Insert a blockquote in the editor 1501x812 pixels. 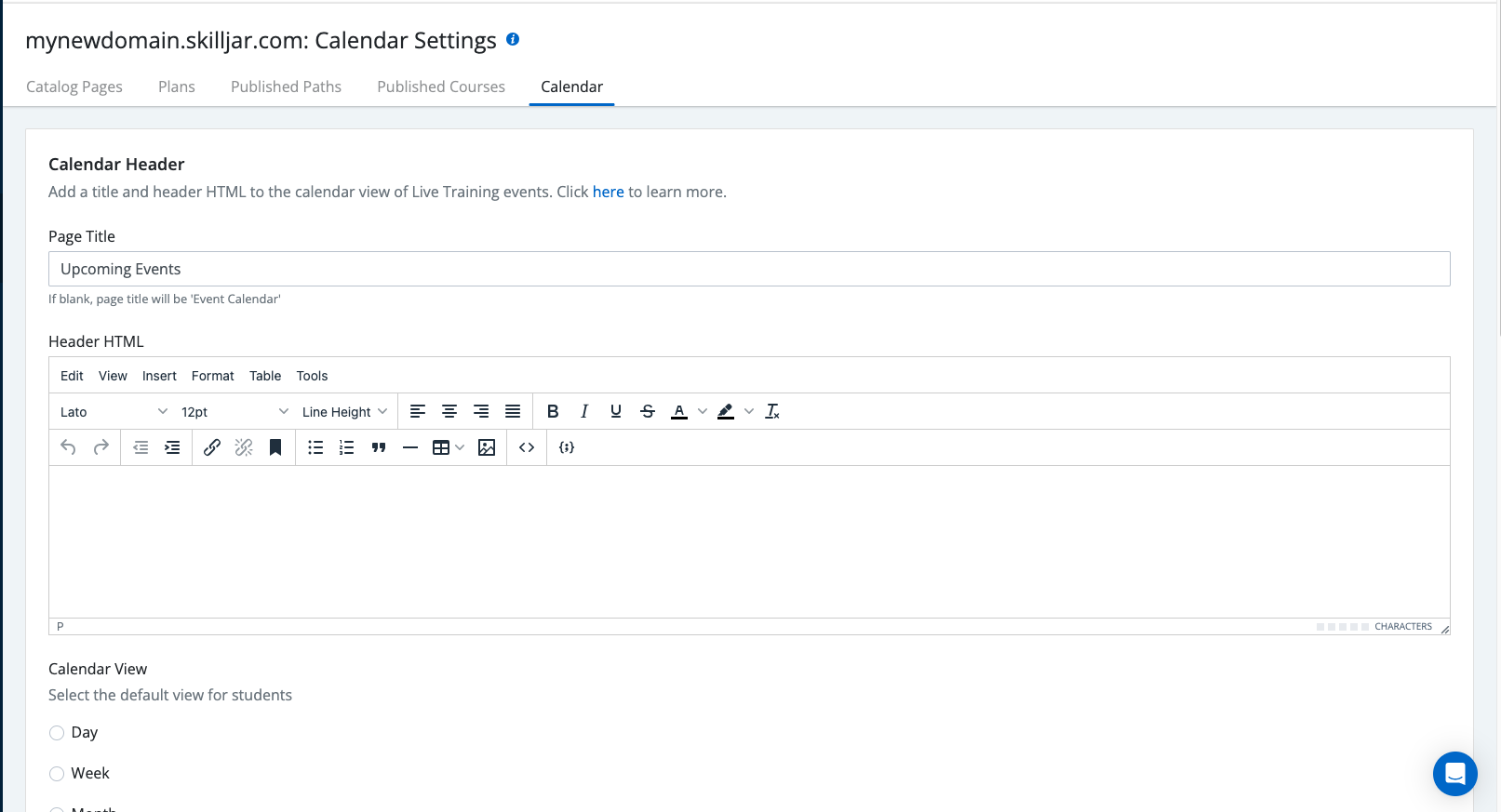(379, 447)
